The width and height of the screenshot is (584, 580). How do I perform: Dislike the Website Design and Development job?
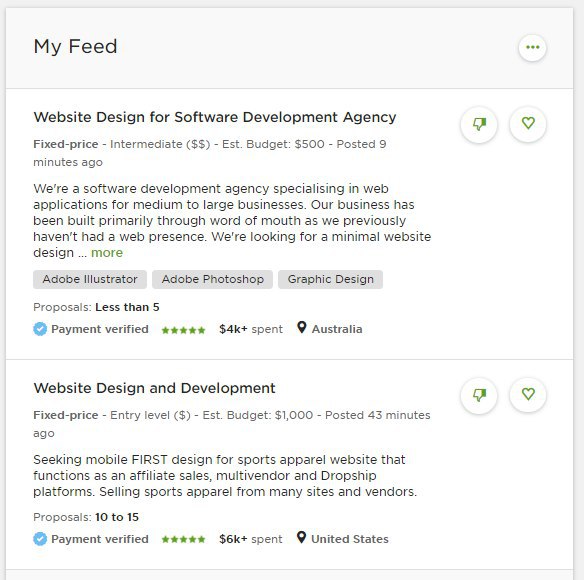[x=479, y=395]
